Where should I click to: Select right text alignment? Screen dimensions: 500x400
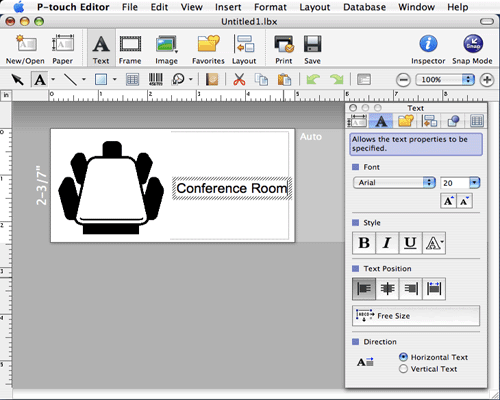(411, 289)
